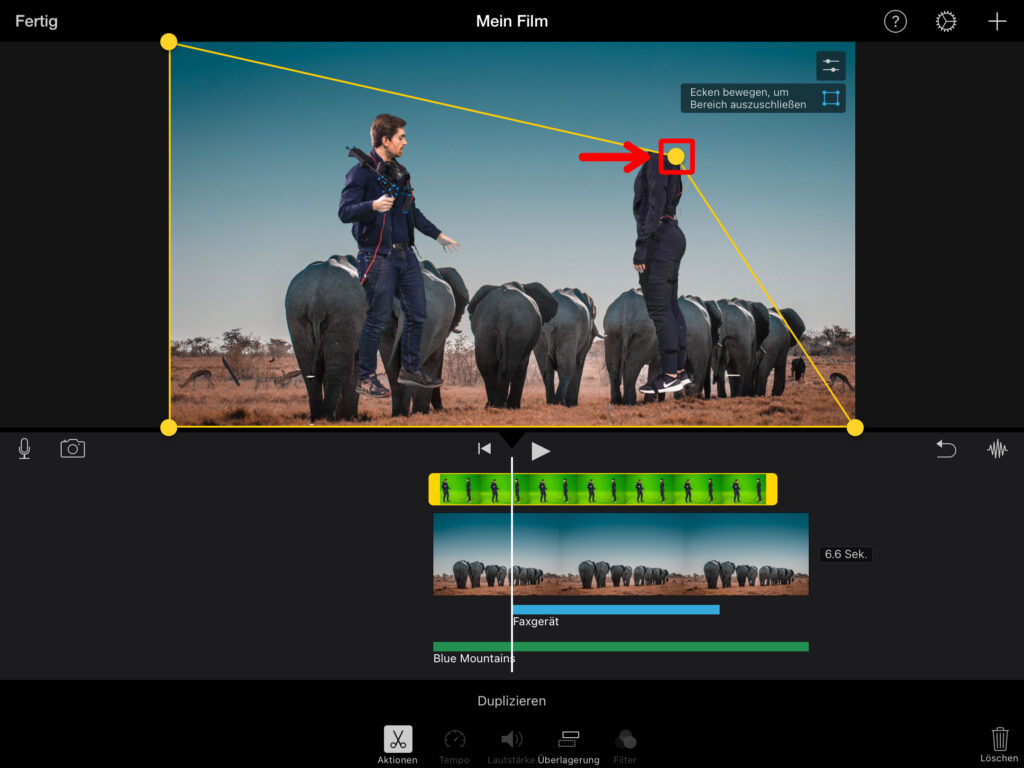Open the camera capture icon

pyautogui.click(x=73, y=449)
